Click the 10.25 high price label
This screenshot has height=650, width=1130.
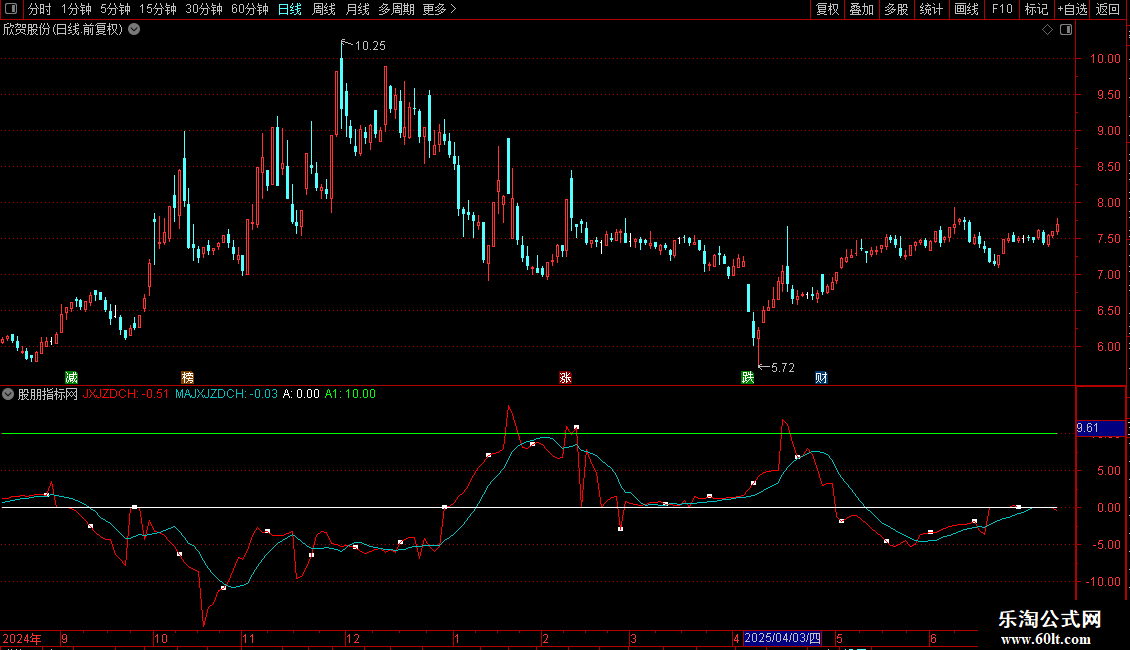[x=370, y=46]
